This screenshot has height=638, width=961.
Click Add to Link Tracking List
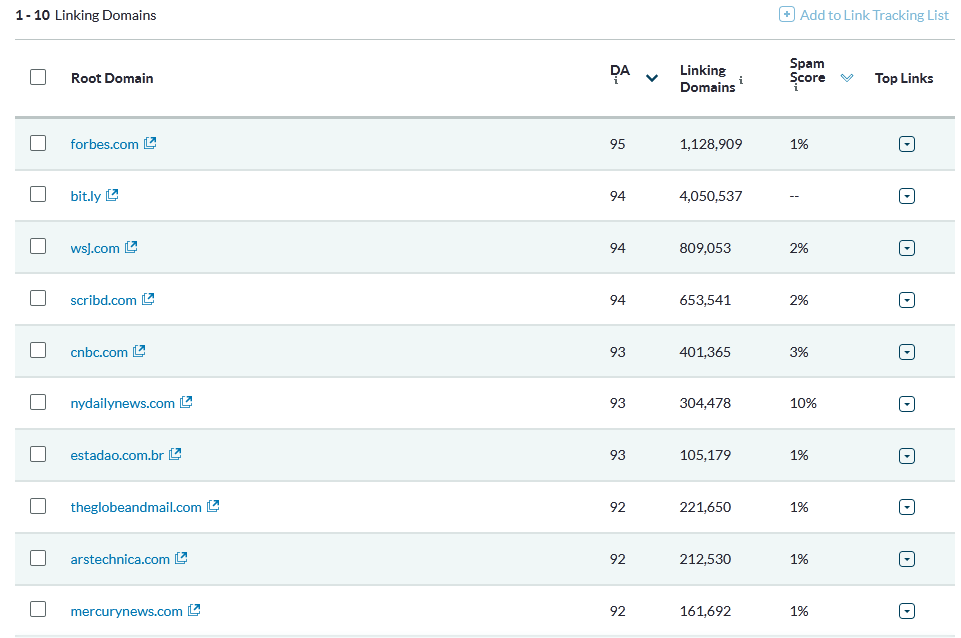tap(874, 15)
